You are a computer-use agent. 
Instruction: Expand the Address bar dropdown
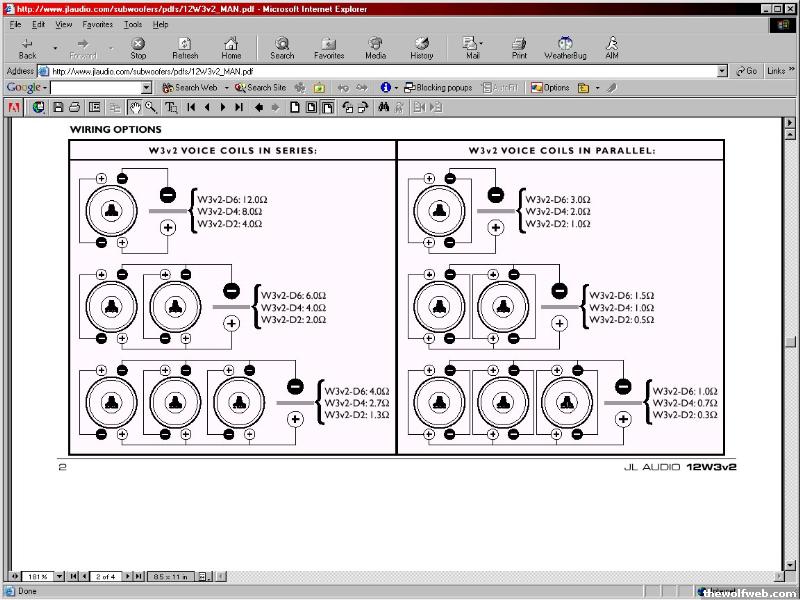(723, 71)
